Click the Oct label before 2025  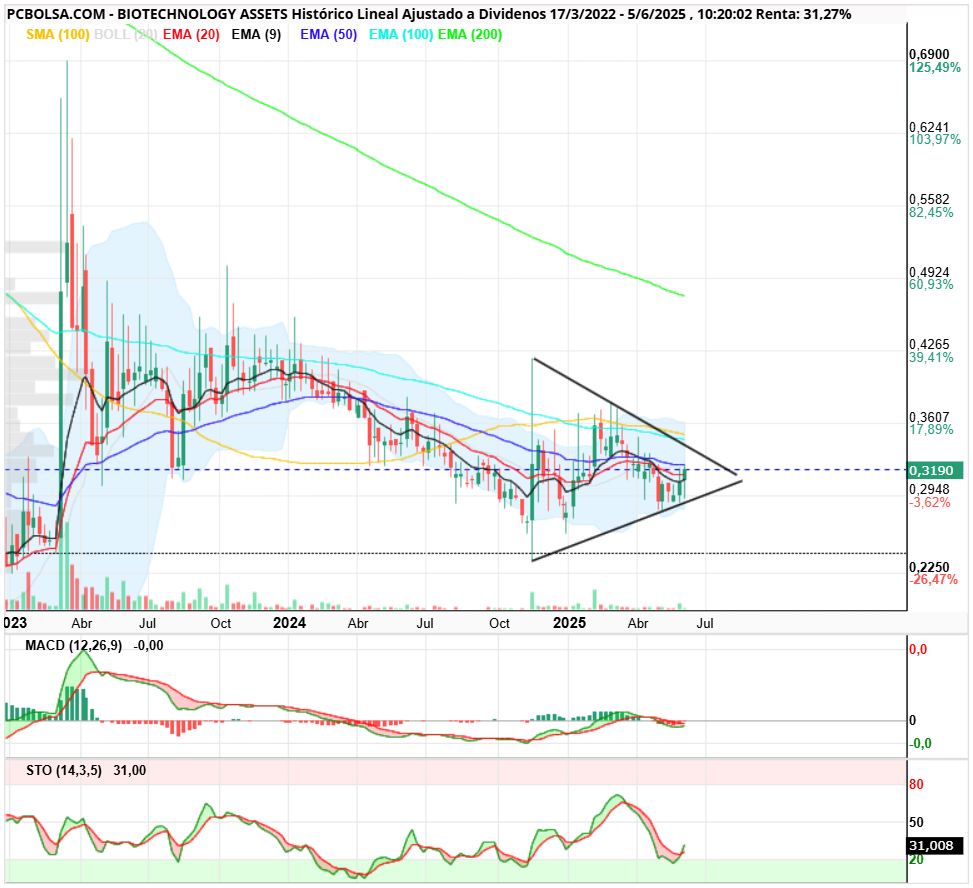499,624
